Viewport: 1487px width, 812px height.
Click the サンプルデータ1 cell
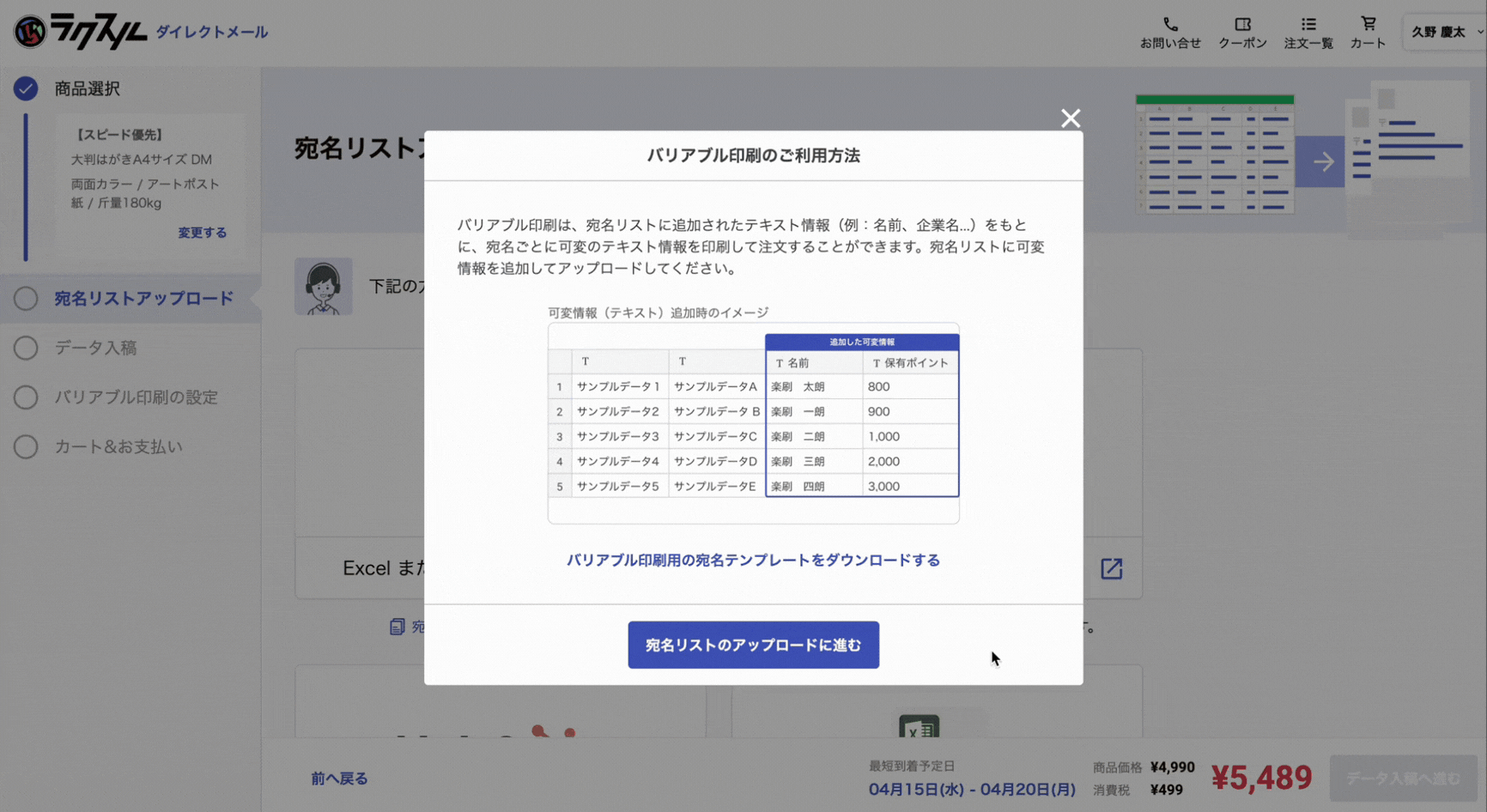click(x=618, y=387)
